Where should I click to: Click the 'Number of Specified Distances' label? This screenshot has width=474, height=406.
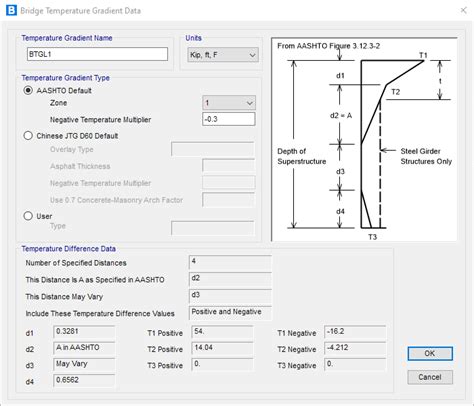76,263
